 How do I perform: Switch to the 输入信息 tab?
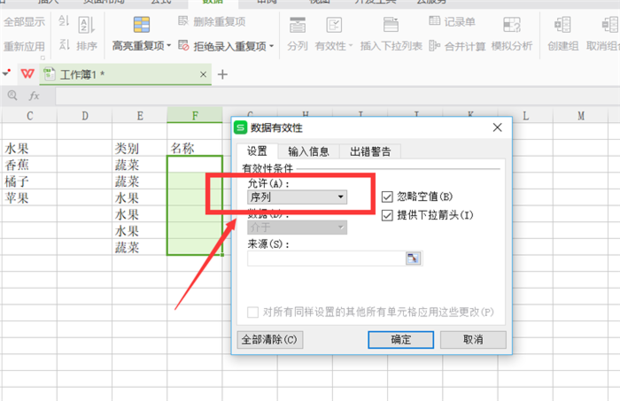click(x=309, y=152)
